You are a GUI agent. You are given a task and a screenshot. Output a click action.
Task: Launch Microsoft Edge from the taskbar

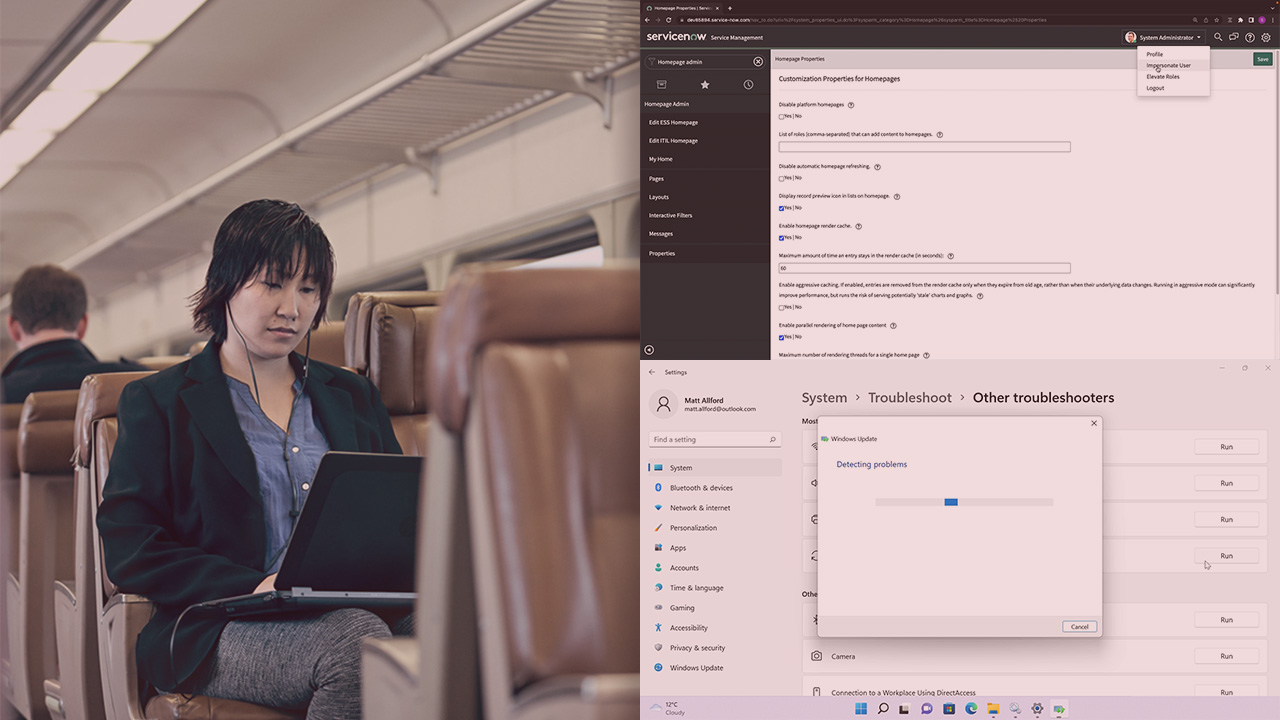coord(971,709)
